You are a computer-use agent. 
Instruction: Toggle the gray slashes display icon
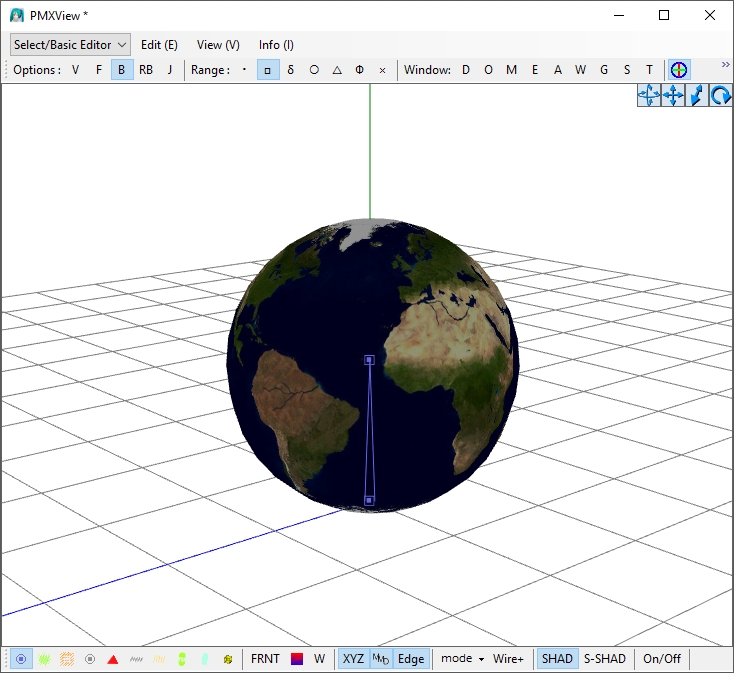[x=136, y=659]
